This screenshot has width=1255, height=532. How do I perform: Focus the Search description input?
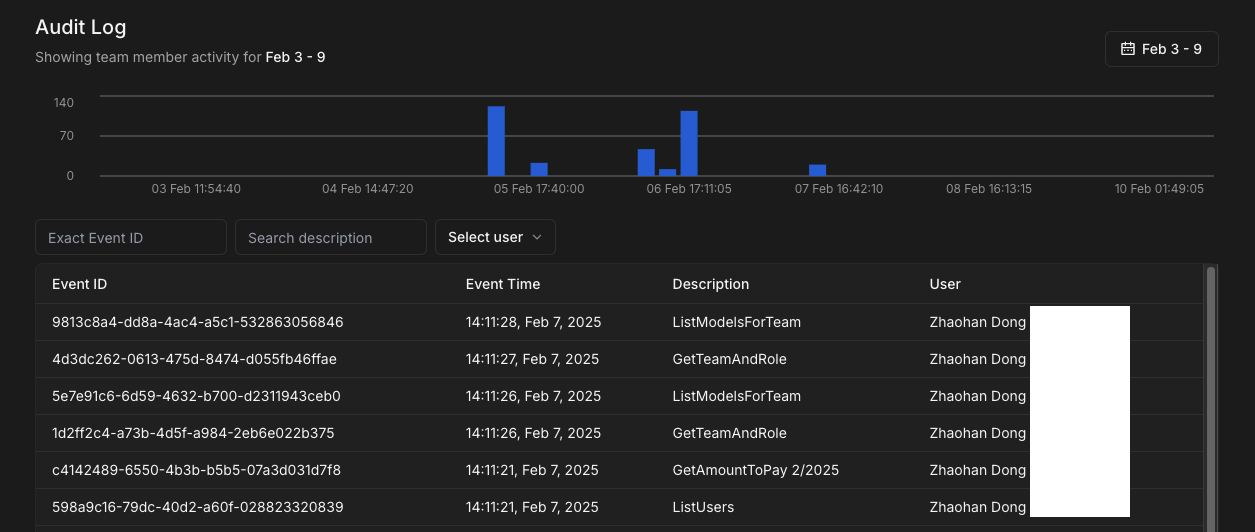[x=331, y=237]
